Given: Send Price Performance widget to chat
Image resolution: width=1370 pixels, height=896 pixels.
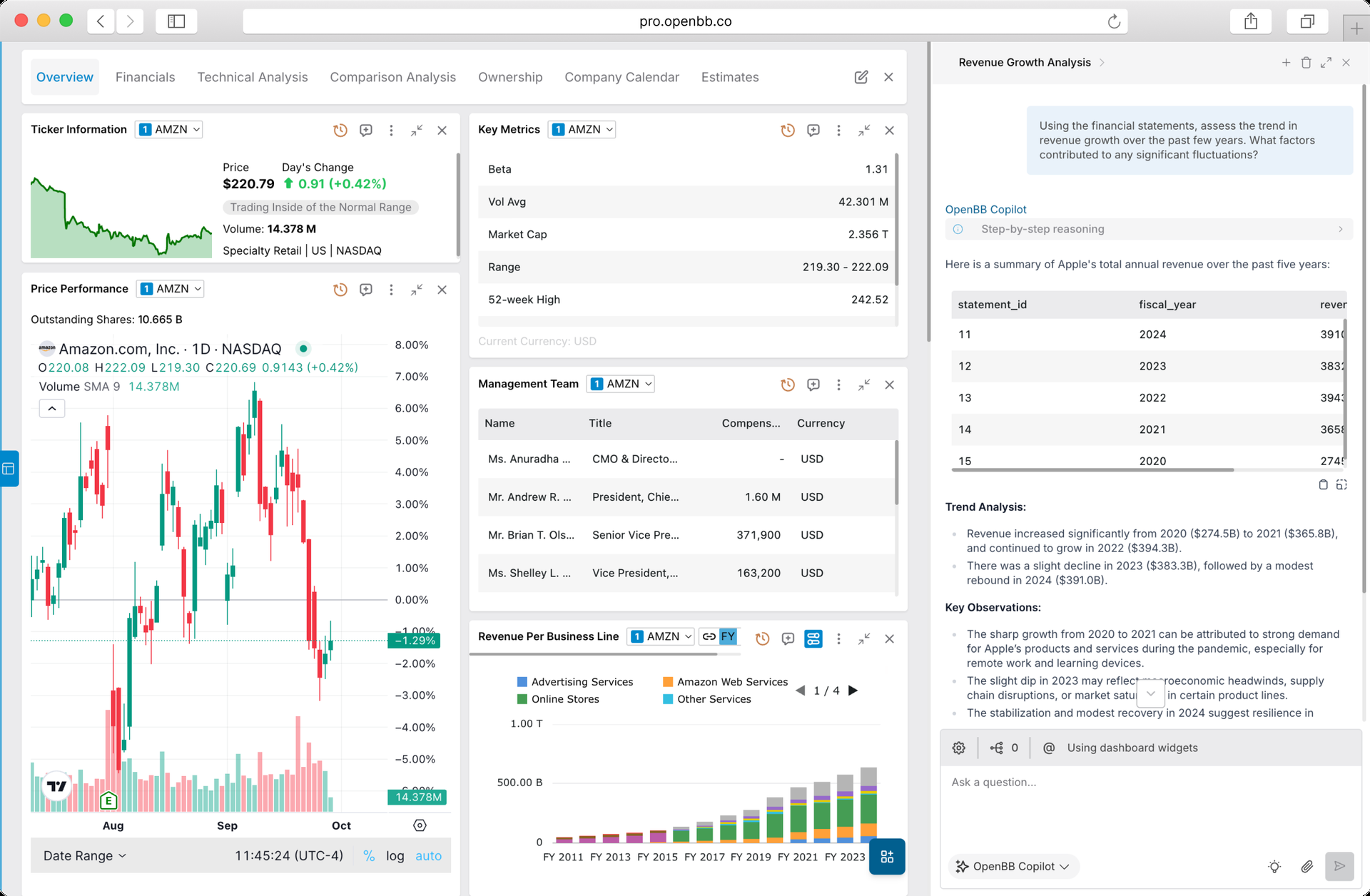Looking at the screenshot, I should pyautogui.click(x=366, y=290).
